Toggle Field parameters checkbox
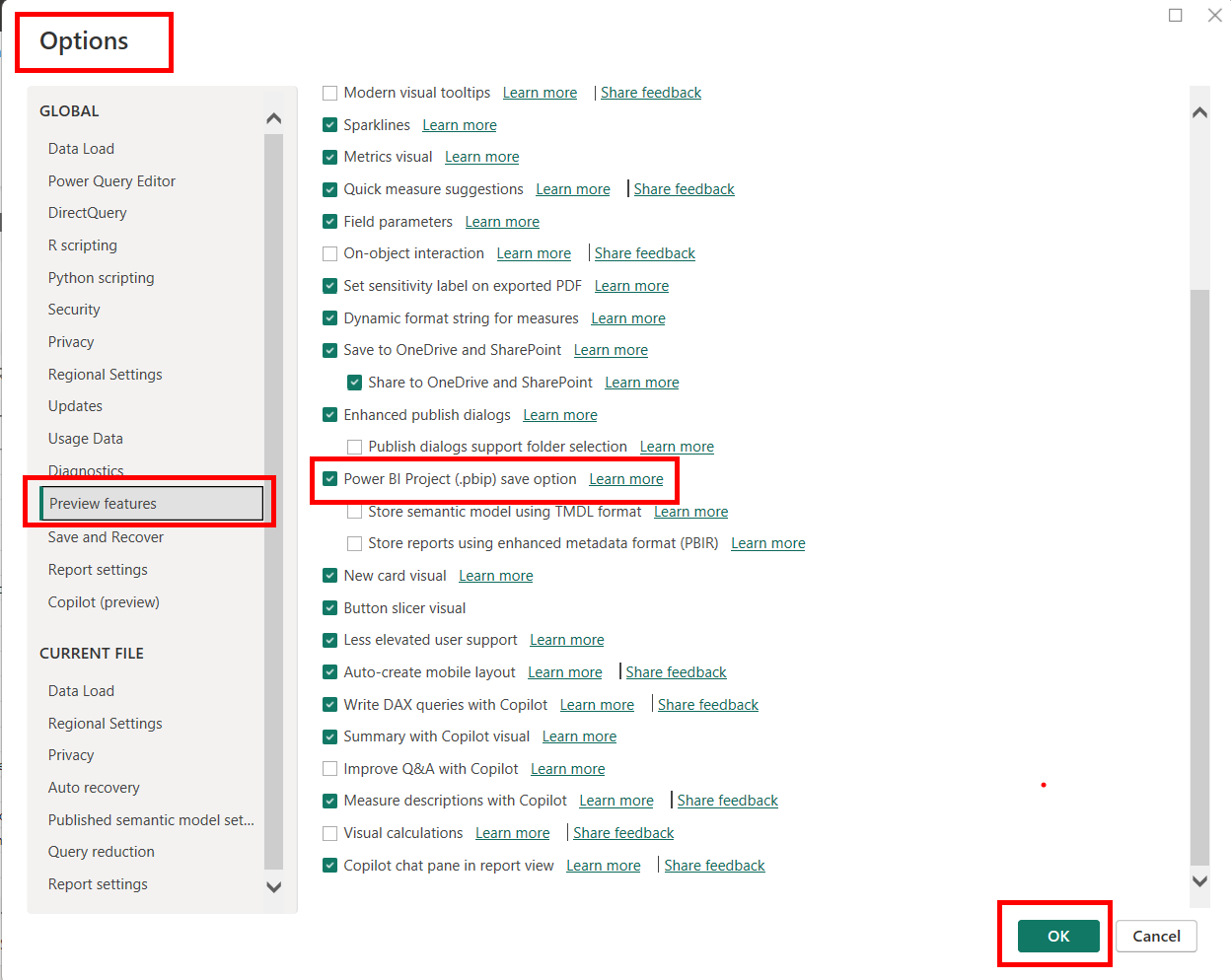This screenshot has width=1231, height=980. 330,222
